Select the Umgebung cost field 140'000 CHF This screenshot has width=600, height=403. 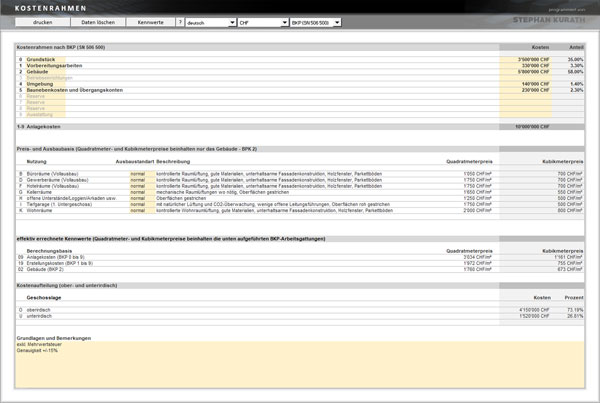pos(525,84)
